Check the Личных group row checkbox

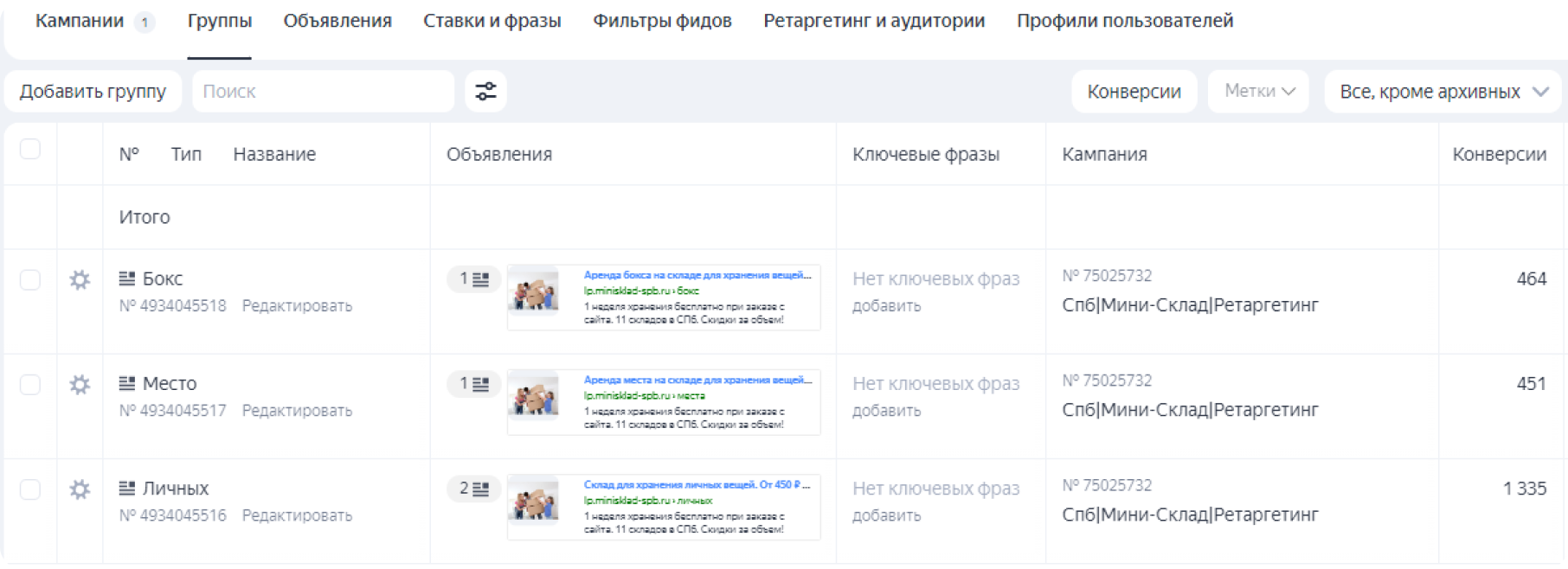tap(30, 489)
